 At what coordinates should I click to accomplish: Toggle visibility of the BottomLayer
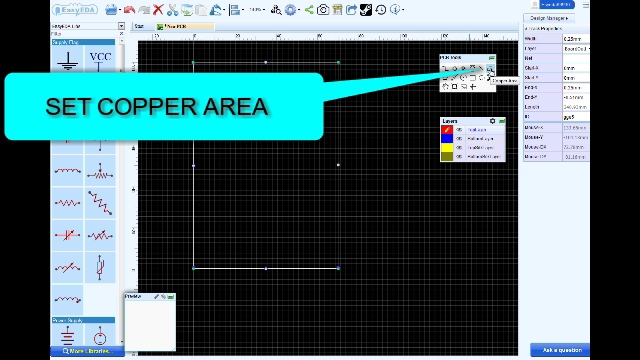point(459,139)
